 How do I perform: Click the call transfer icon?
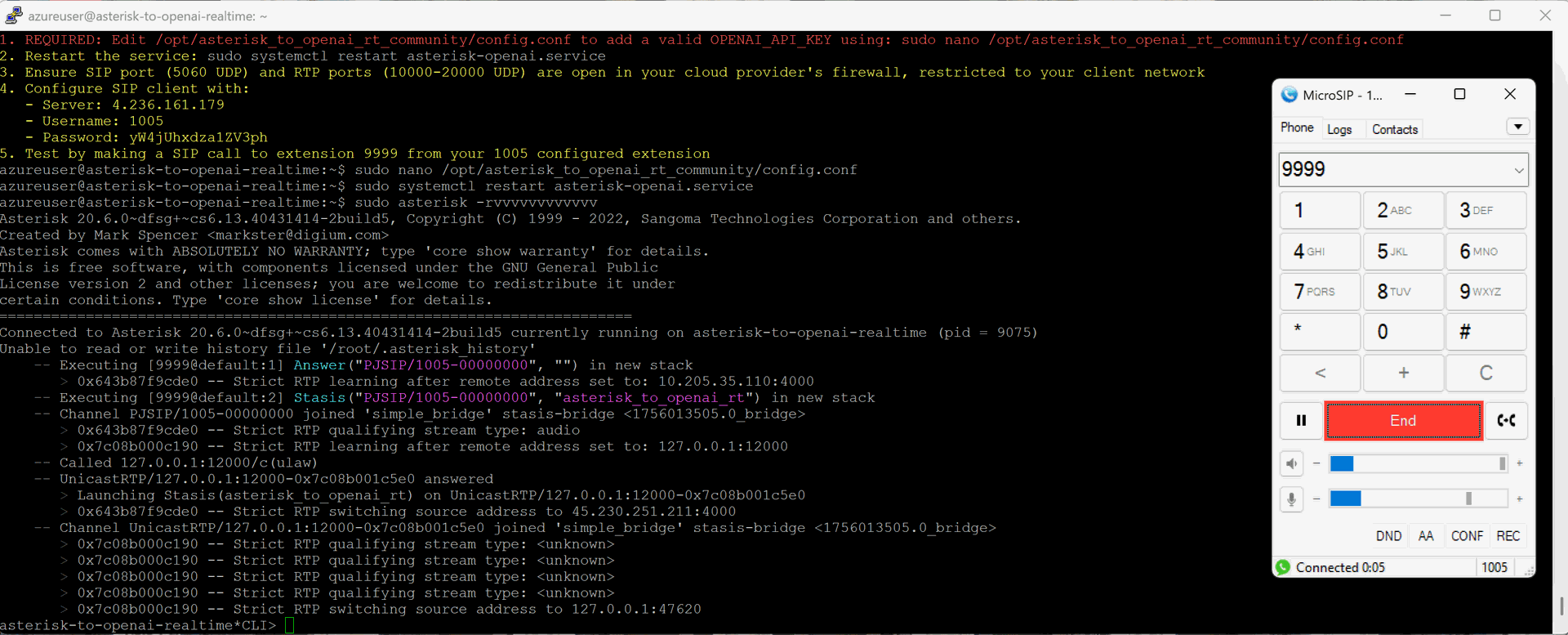click(1506, 421)
